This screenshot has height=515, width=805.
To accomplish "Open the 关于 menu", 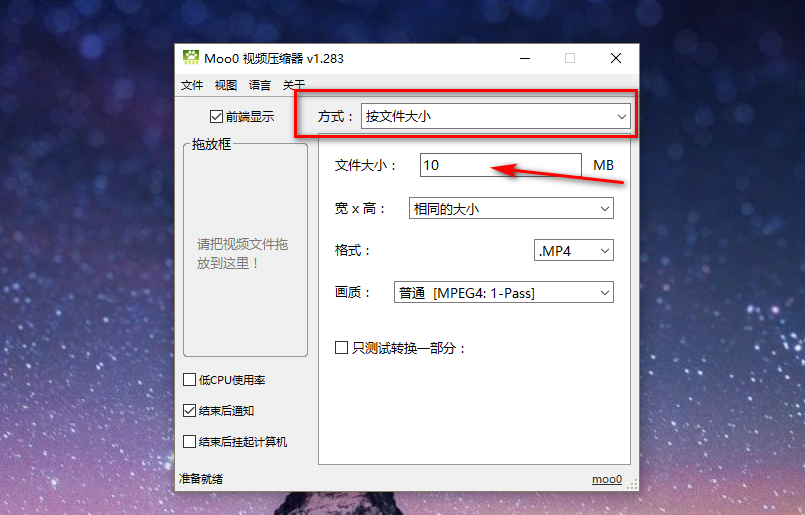I will (x=294, y=85).
